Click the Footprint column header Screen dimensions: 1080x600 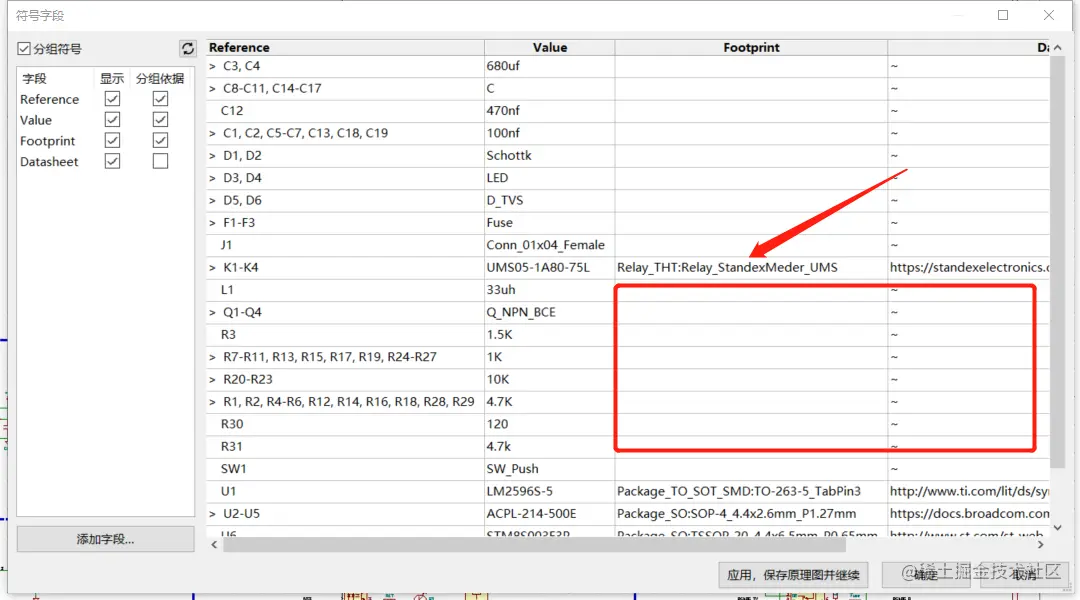(x=751, y=48)
